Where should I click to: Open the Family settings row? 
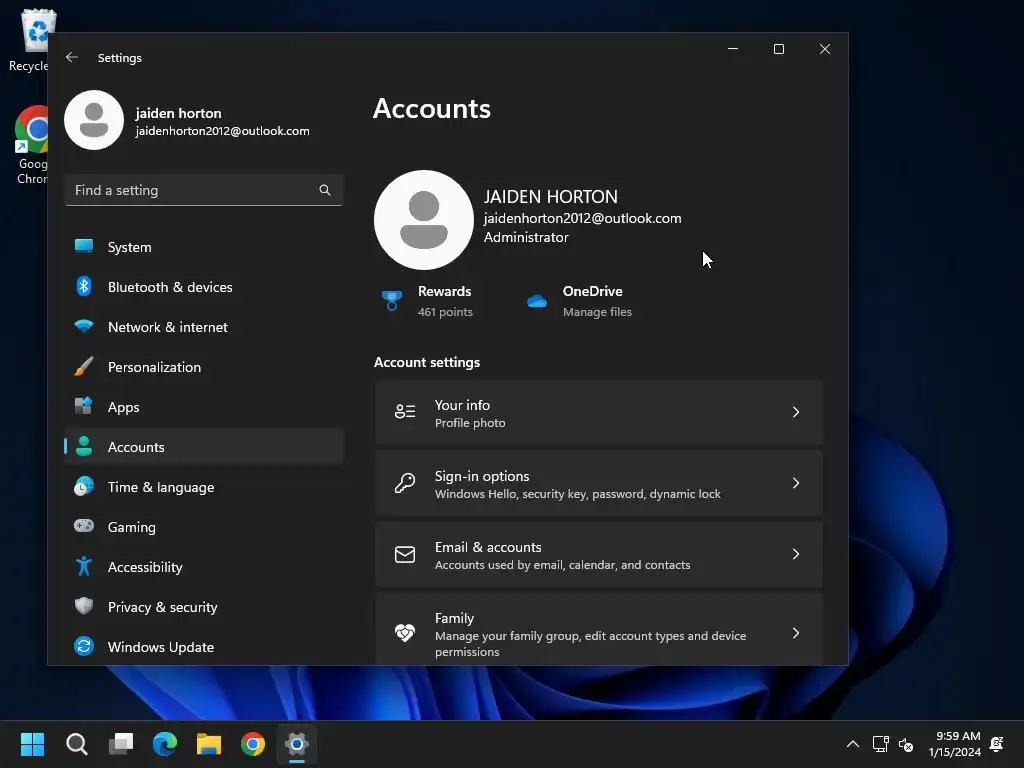tap(599, 630)
